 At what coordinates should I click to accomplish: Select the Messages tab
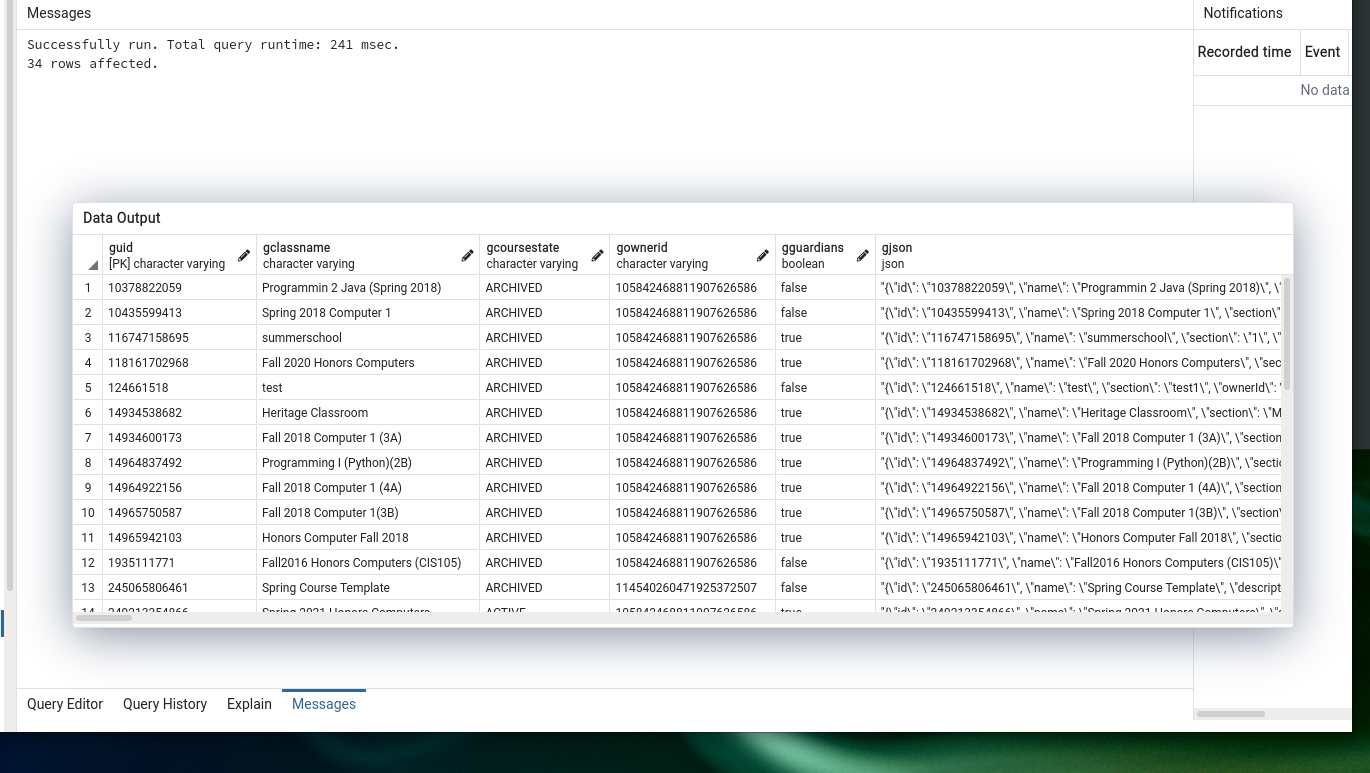pos(324,704)
